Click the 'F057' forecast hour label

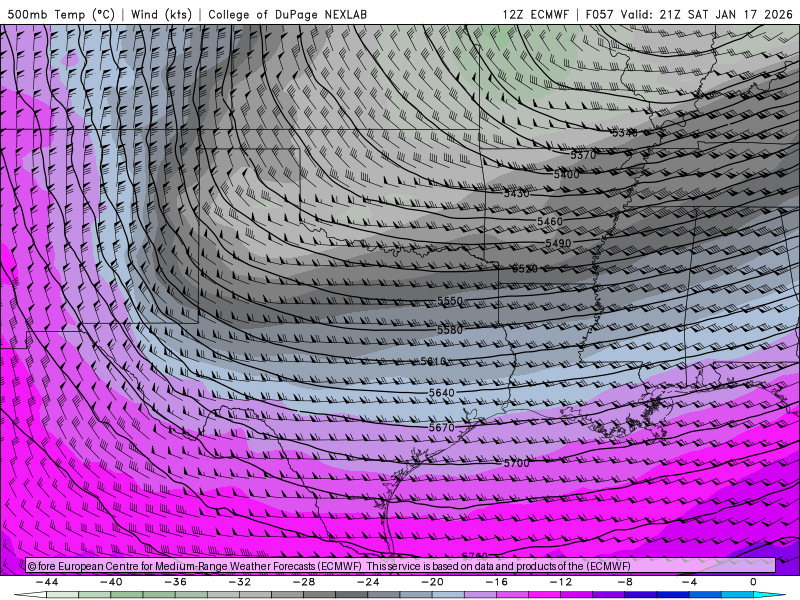599,14
